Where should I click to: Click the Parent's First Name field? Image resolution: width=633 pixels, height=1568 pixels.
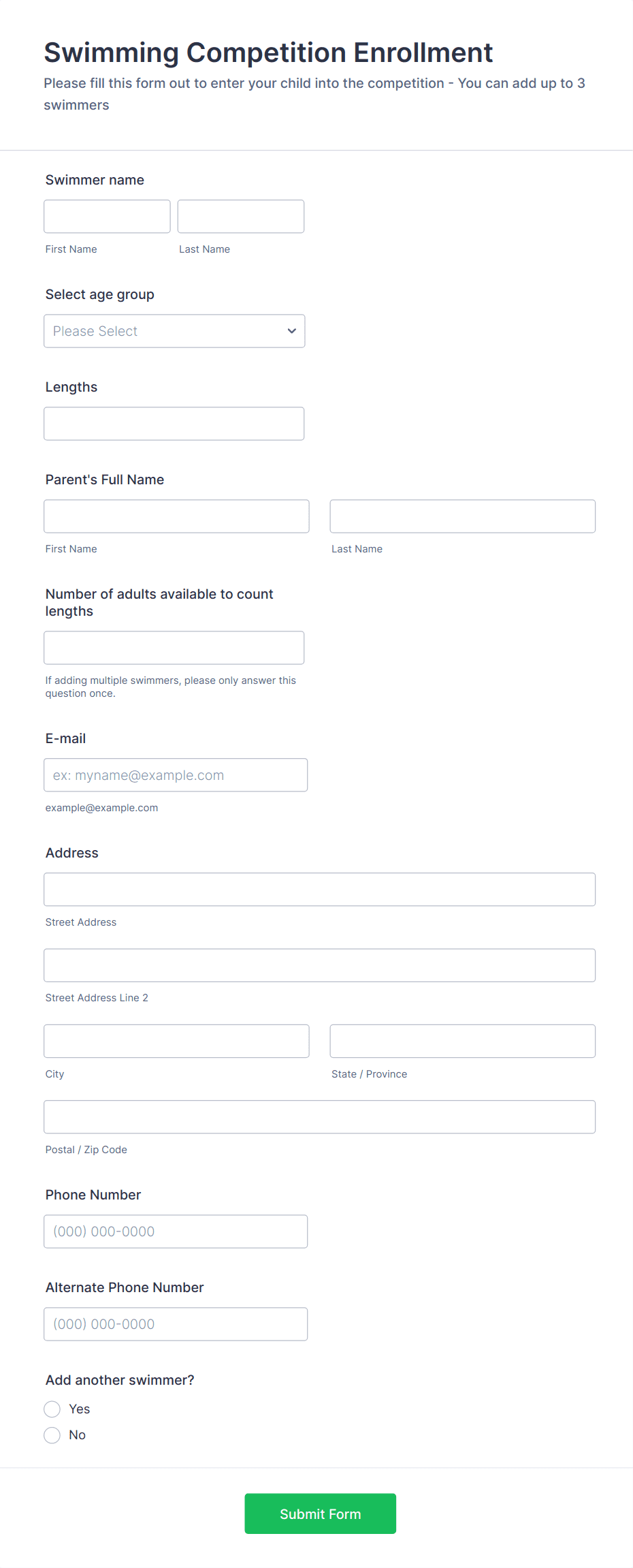click(176, 516)
